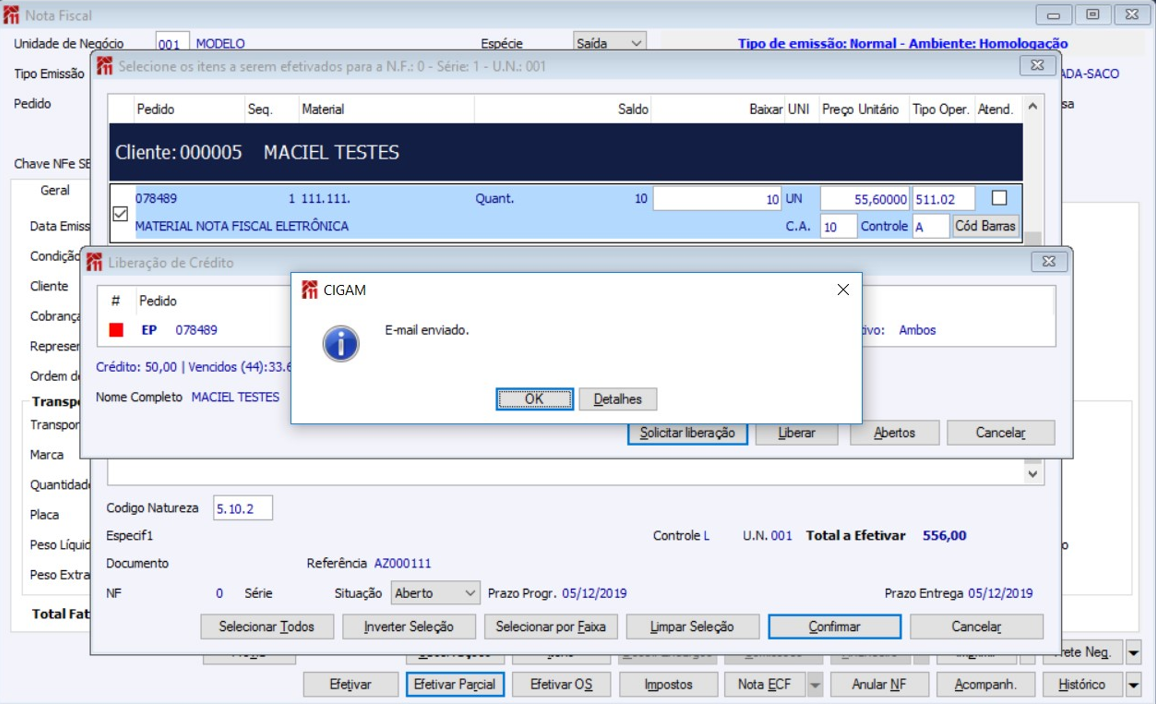Click the CIGAM logo icon in message title
Image resolution: width=1156 pixels, height=704 pixels.
(309, 290)
